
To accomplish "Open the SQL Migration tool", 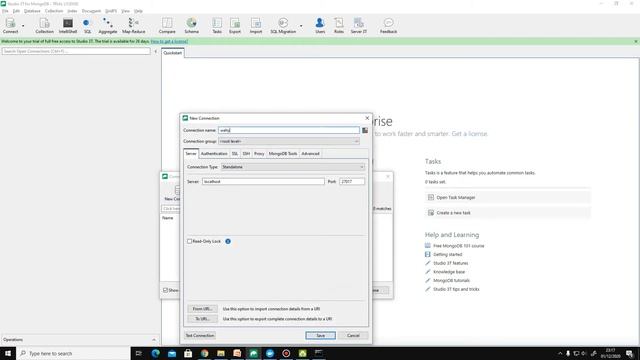I will click(283, 25).
